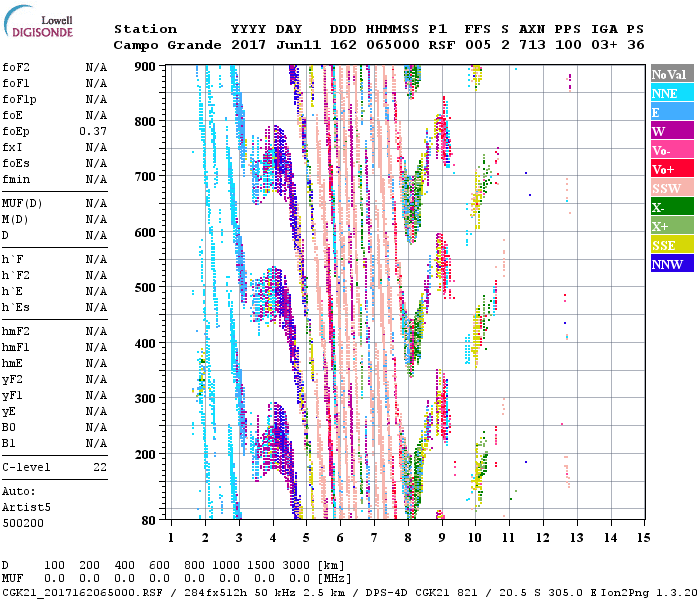Click the NNE legend color box
Screen dimensions: 700x600
[x=671, y=93]
